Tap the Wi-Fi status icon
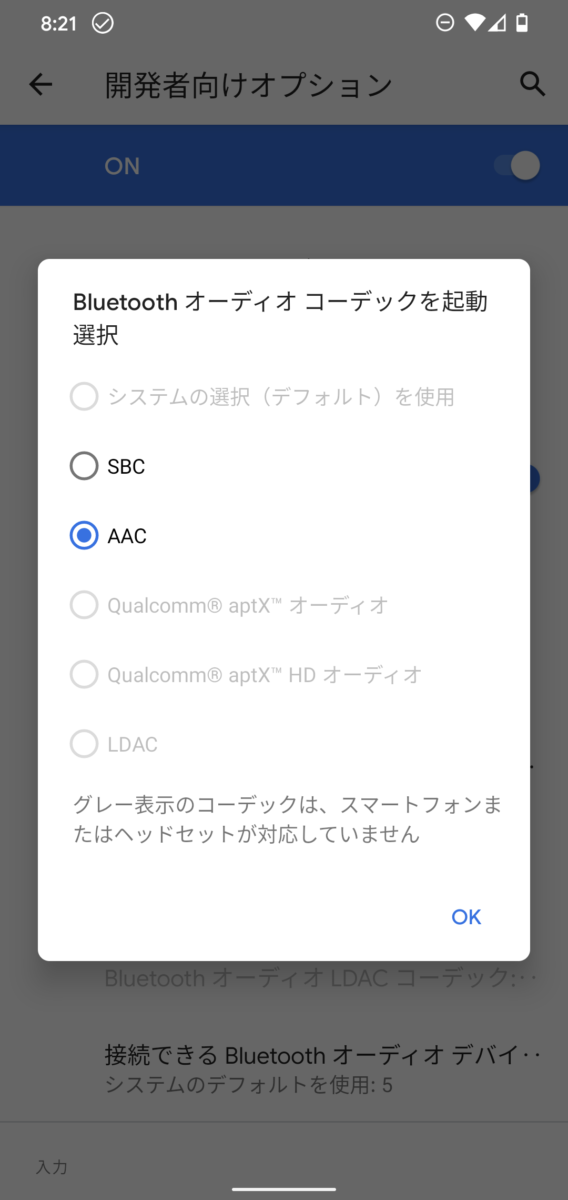This screenshot has width=568, height=1200. [475, 23]
